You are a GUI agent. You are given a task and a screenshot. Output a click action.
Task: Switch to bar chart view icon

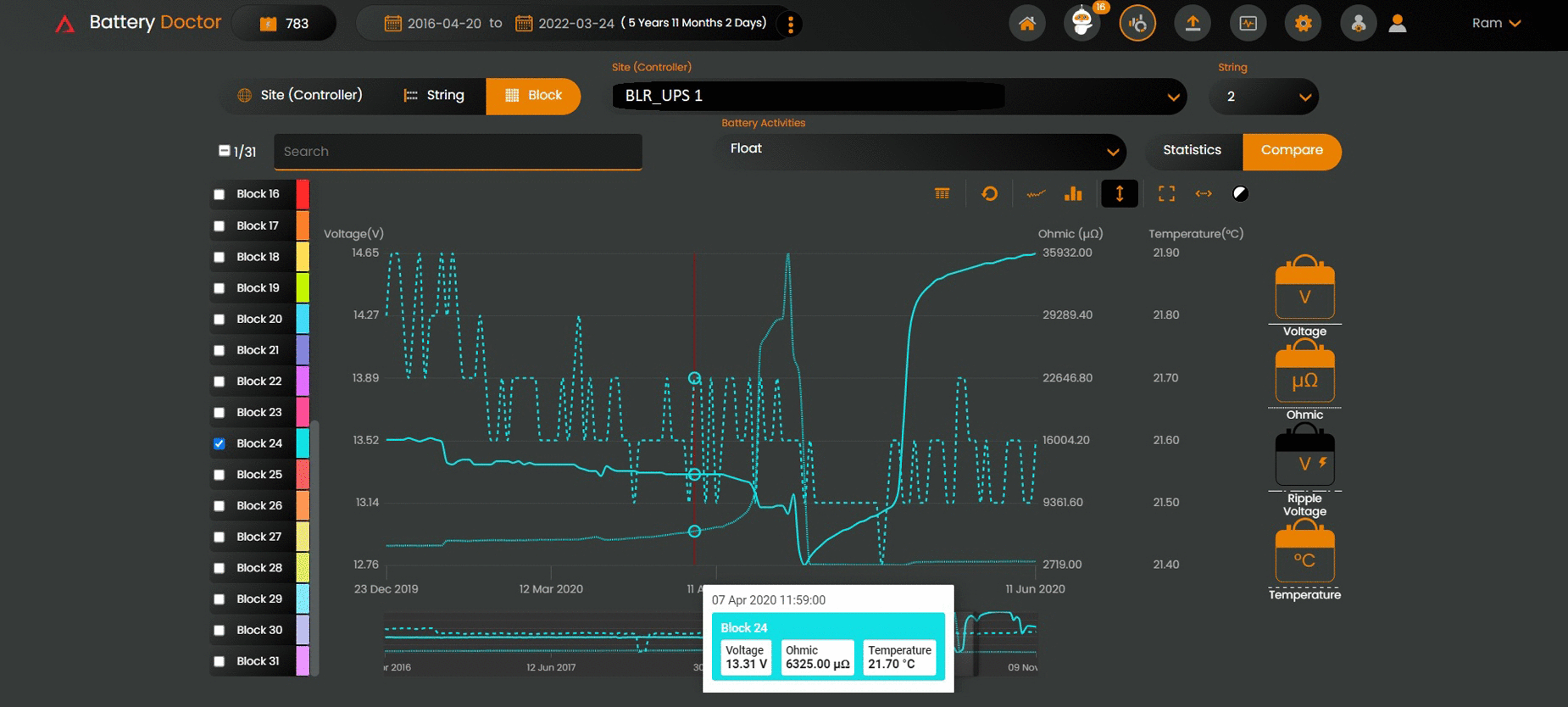click(1073, 194)
